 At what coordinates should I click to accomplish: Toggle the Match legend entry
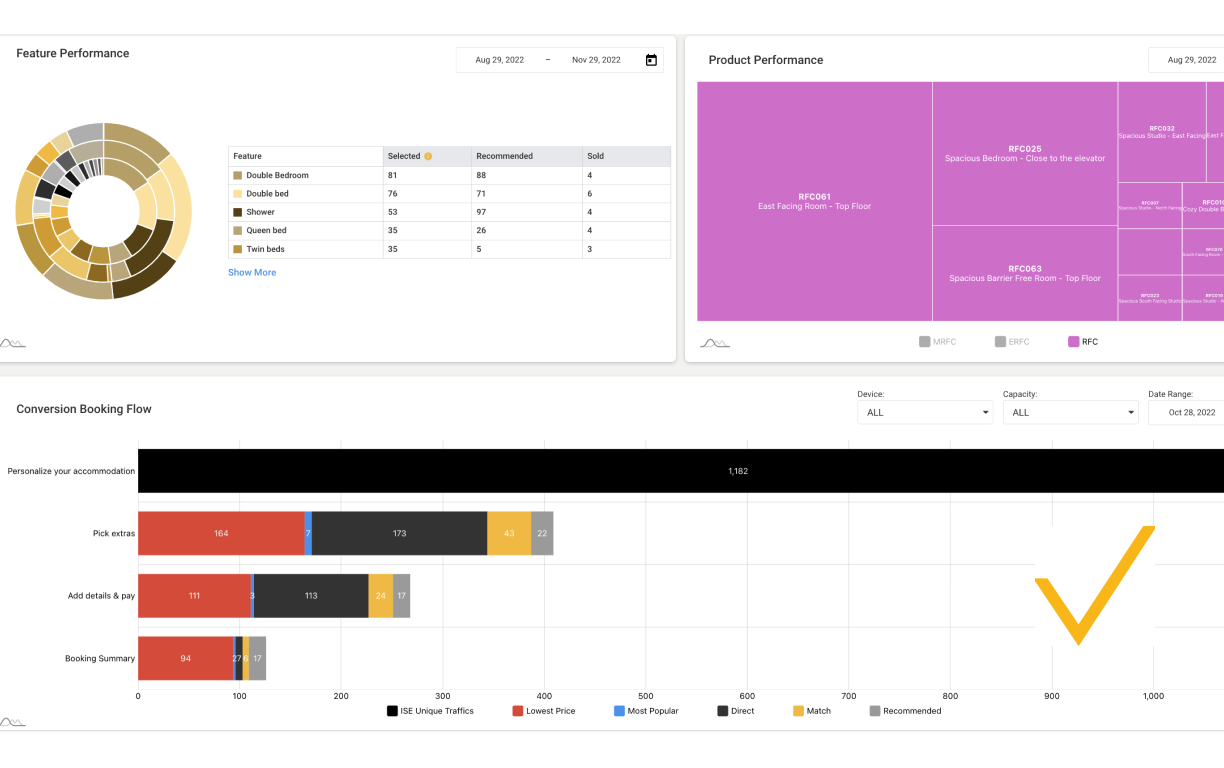click(x=812, y=711)
